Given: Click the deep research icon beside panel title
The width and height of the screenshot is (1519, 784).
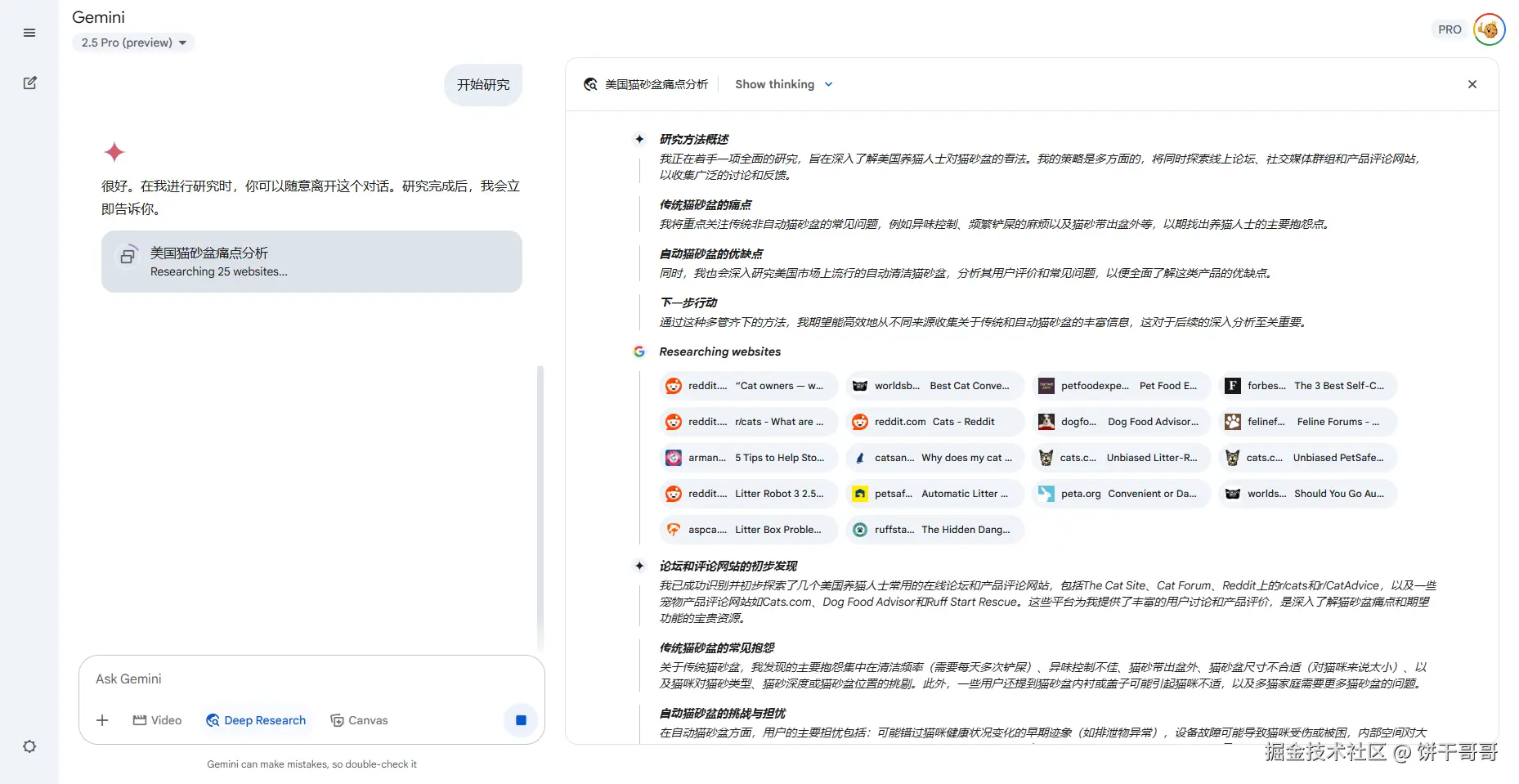Looking at the screenshot, I should click(590, 84).
